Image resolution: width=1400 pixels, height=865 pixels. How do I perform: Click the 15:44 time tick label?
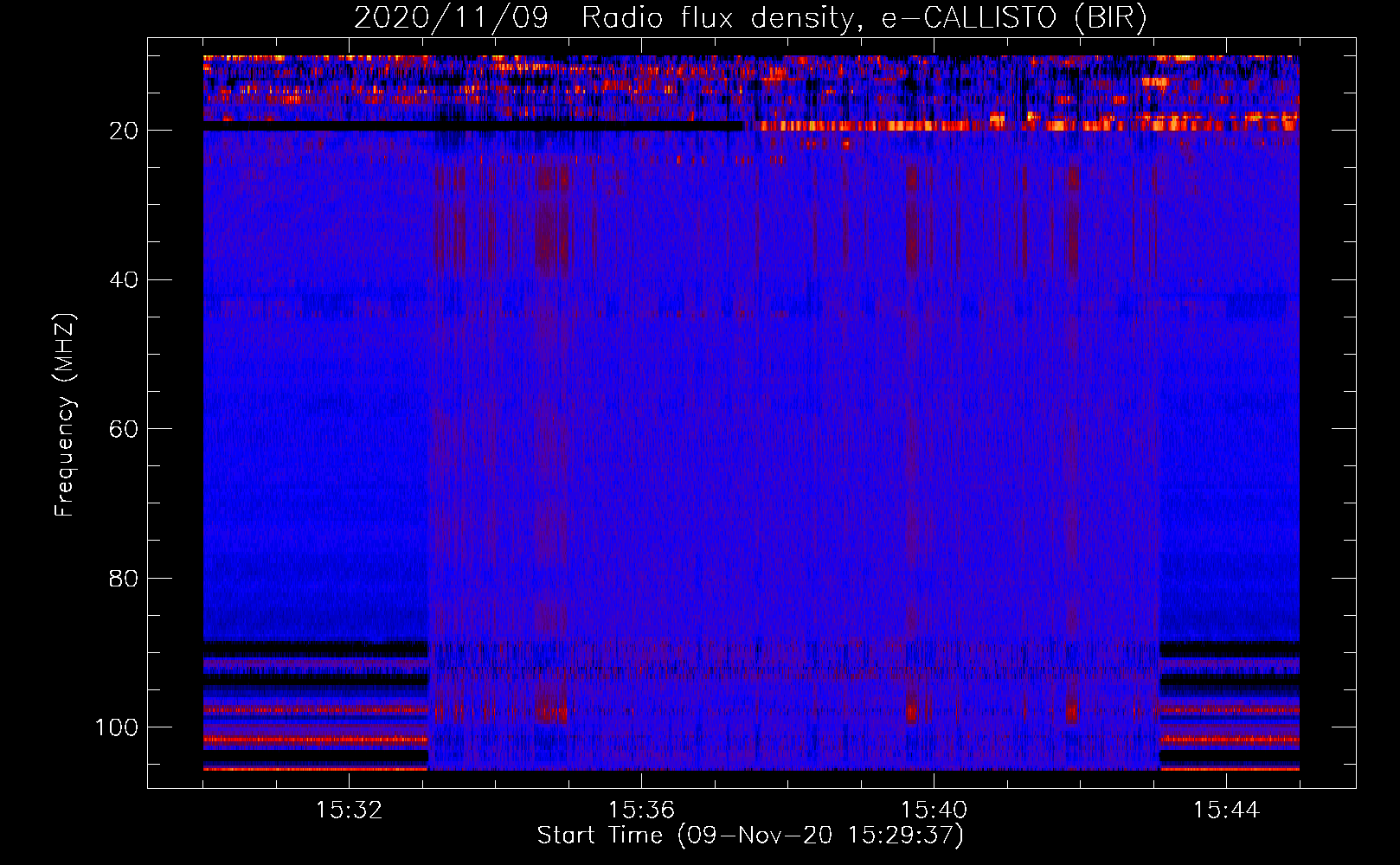point(1226,811)
